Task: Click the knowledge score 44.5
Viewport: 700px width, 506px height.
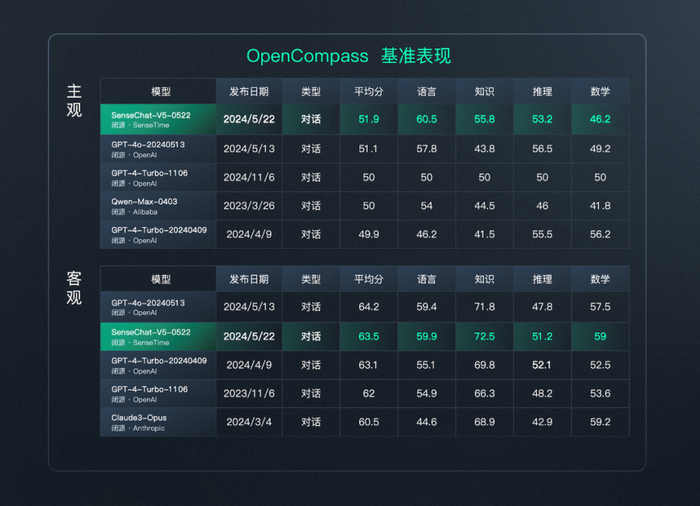Action: coord(484,206)
